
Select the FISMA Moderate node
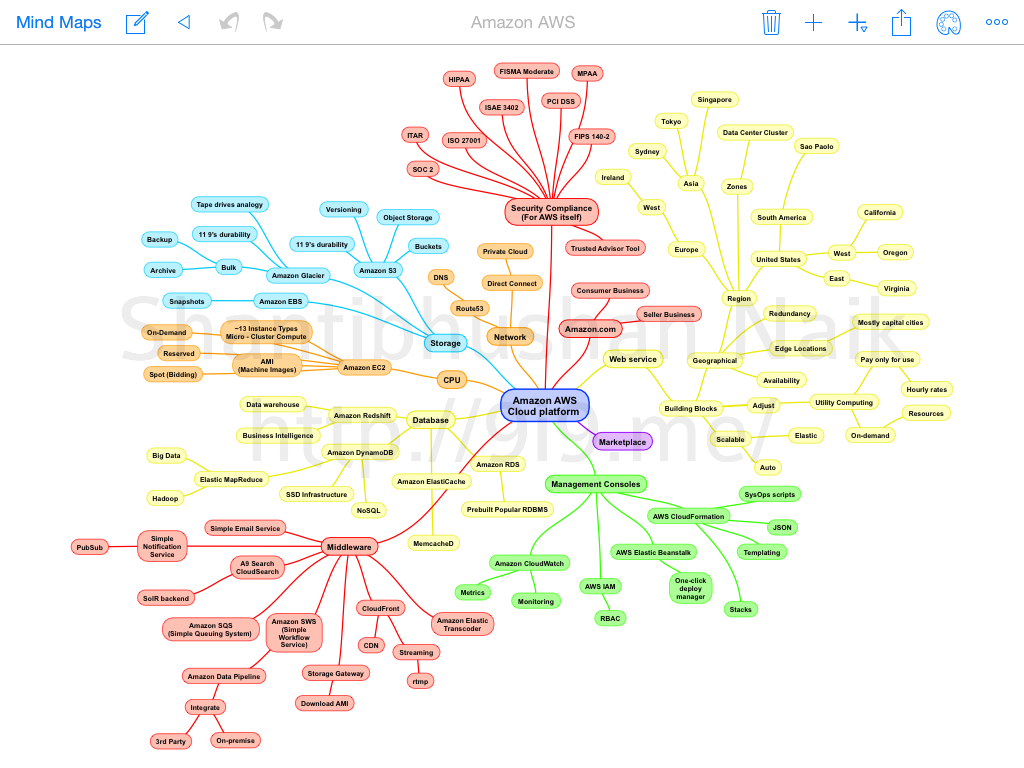pos(526,72)
